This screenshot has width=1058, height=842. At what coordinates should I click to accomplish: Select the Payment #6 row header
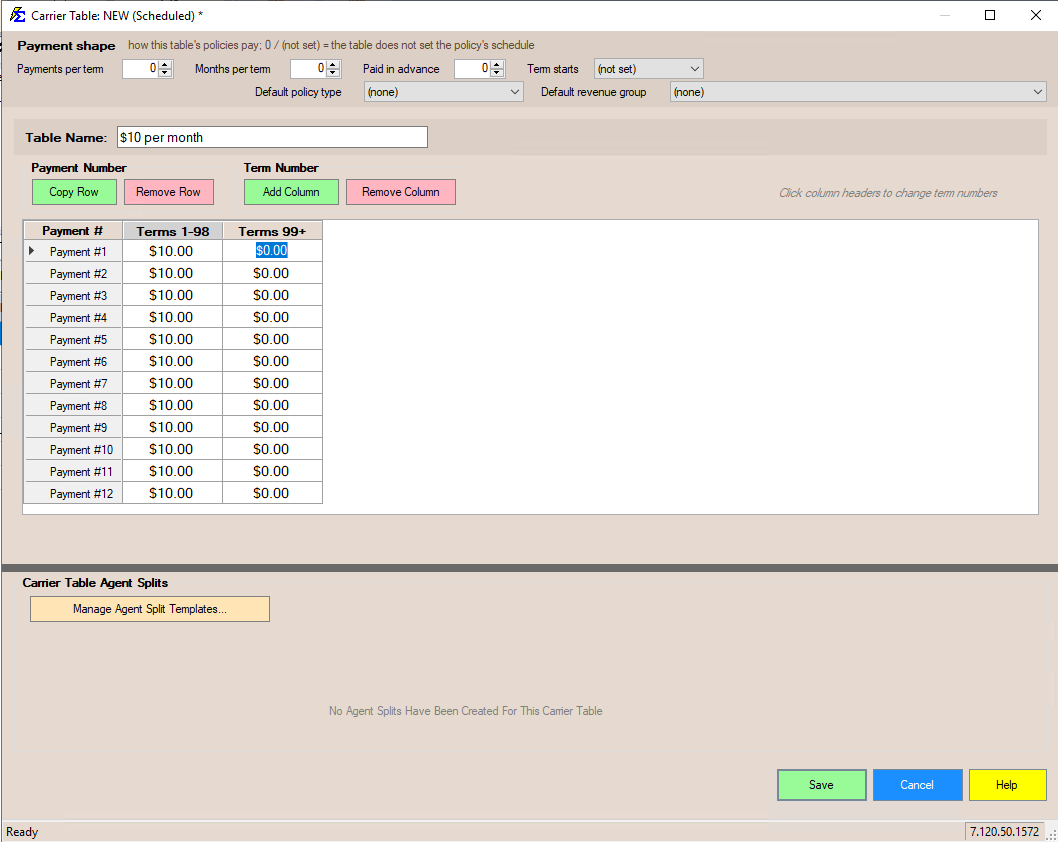pyautogui.click(x=73, y=362)
